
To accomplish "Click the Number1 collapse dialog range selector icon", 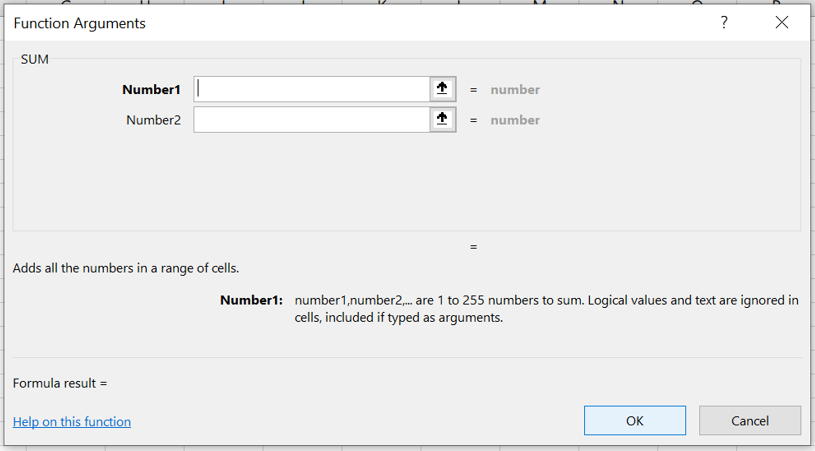I will click(x=442, y=89).
